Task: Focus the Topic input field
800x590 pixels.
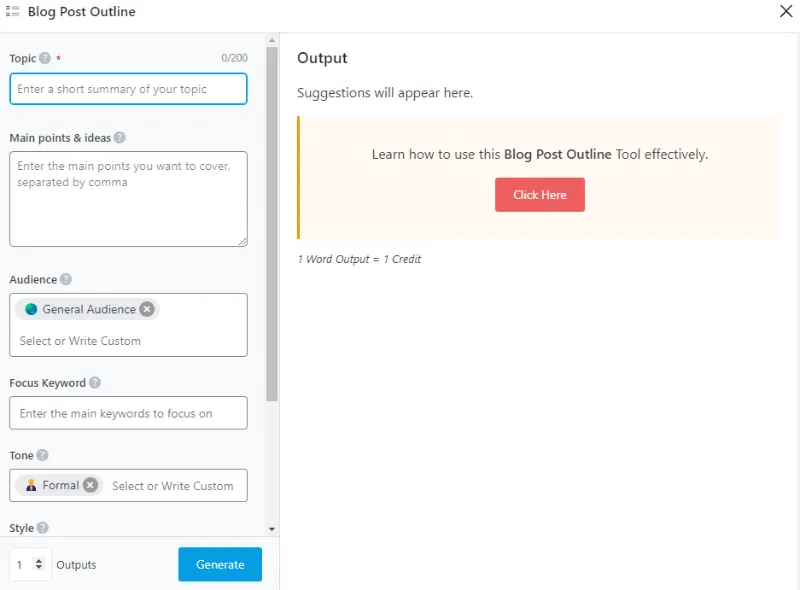Action: pyautogui.click(x=128, y=89)
